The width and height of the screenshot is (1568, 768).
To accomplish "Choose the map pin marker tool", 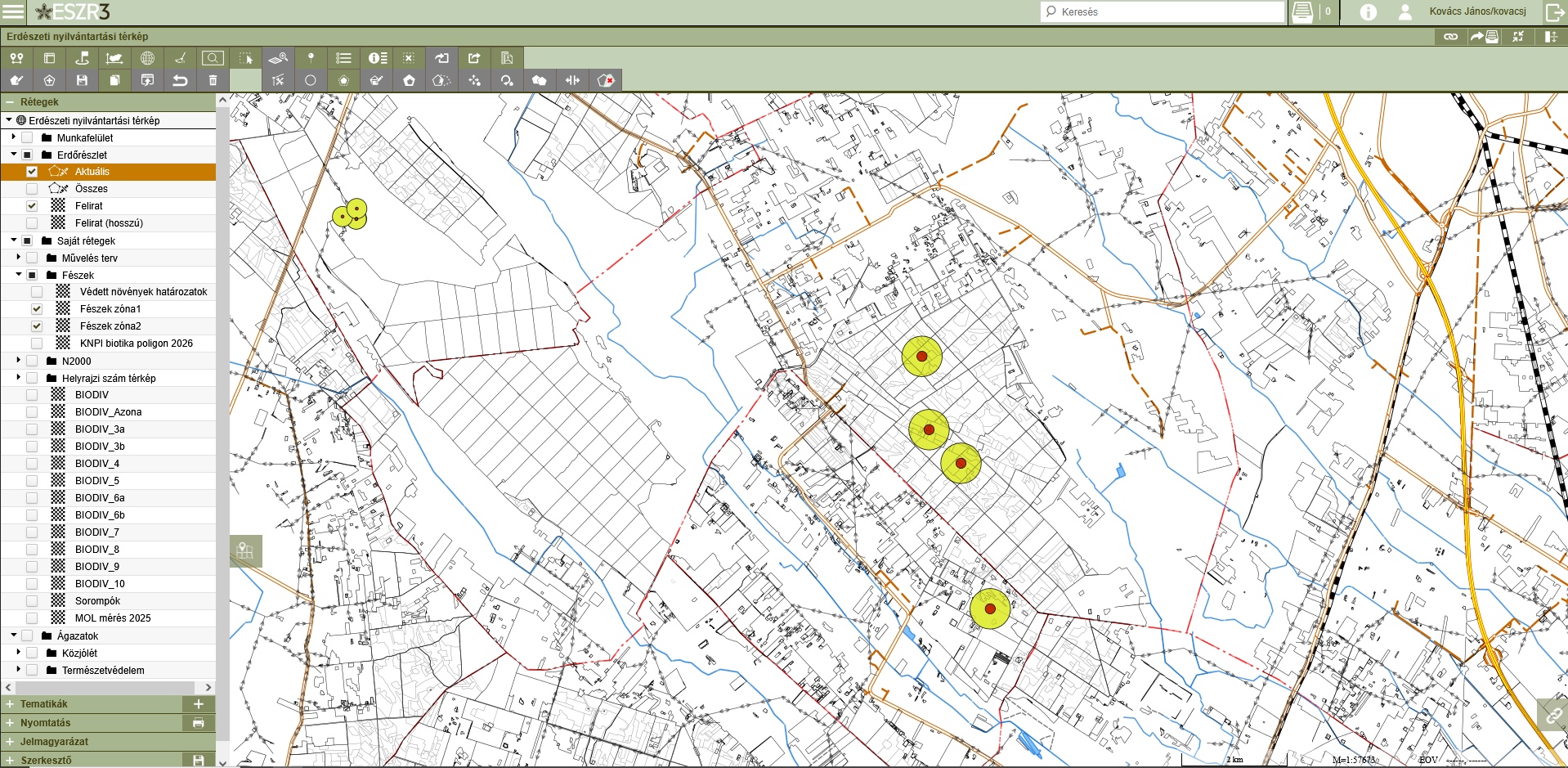I will 311,58.
